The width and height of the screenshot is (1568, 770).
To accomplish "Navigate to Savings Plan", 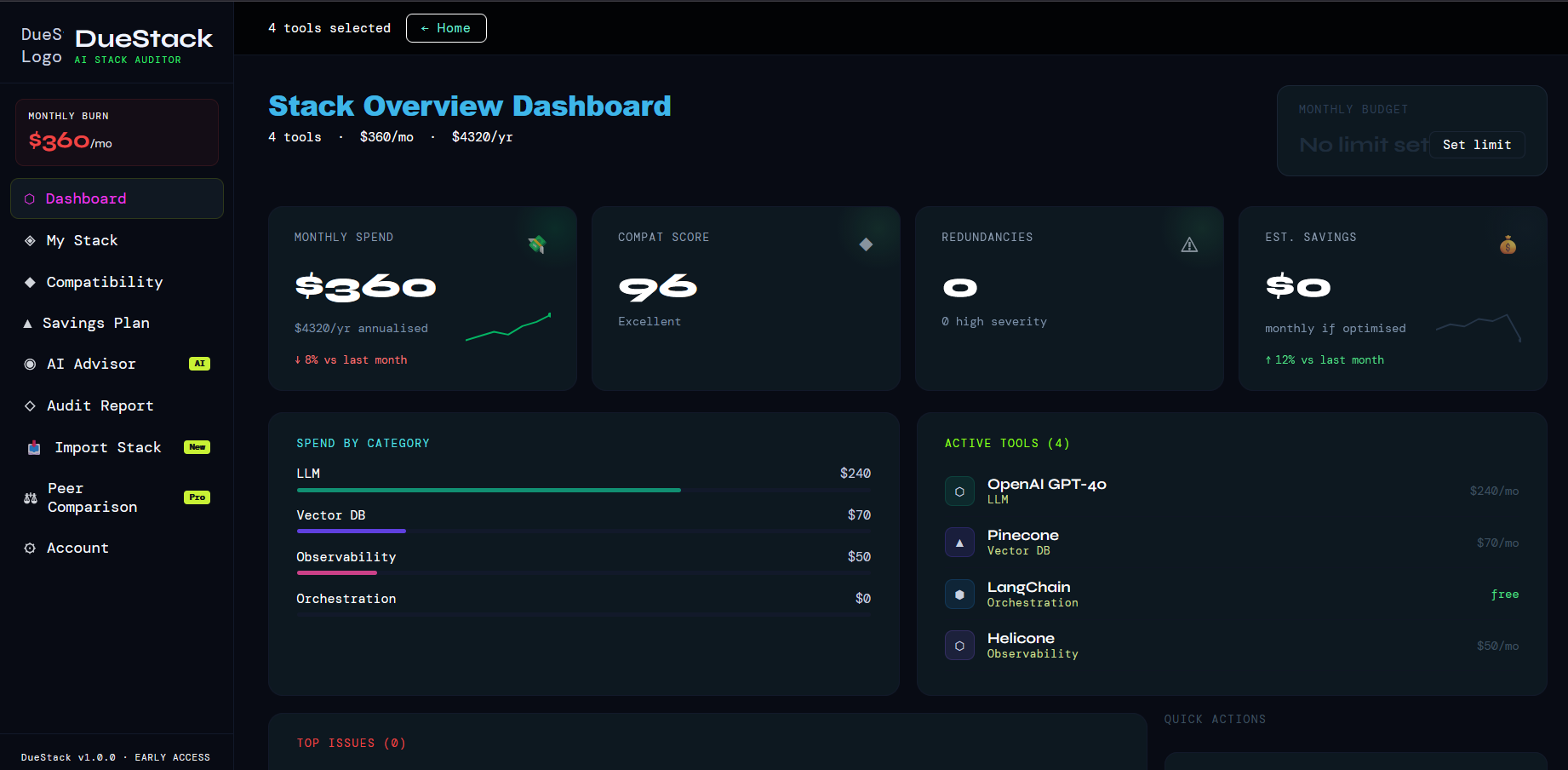I will point(117,324).
